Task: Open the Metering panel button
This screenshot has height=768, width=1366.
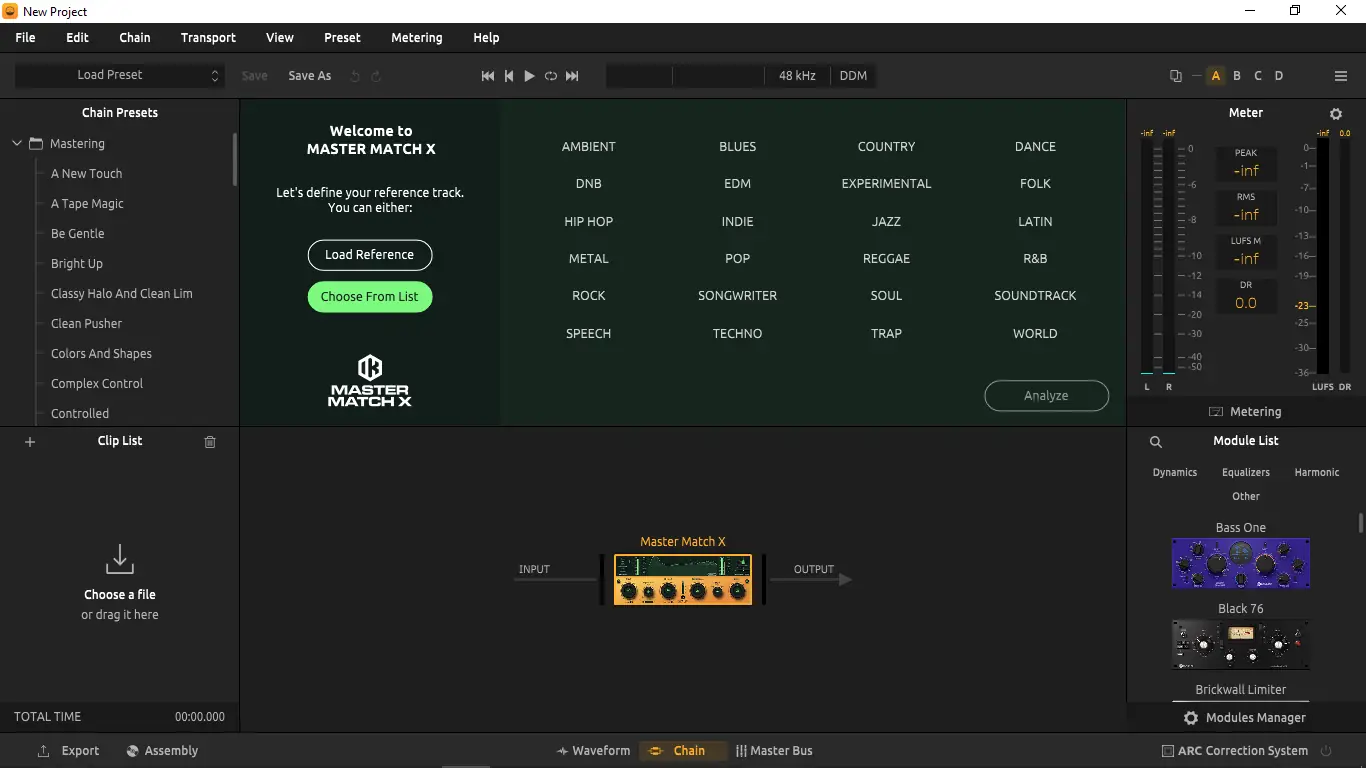Action: point(1245,412)
